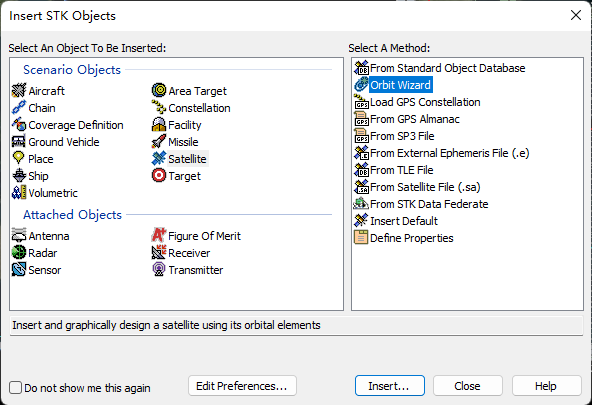This screenshot has height=405, width=592.
Task: Select the 'Target' label
Action: point(184,176)
